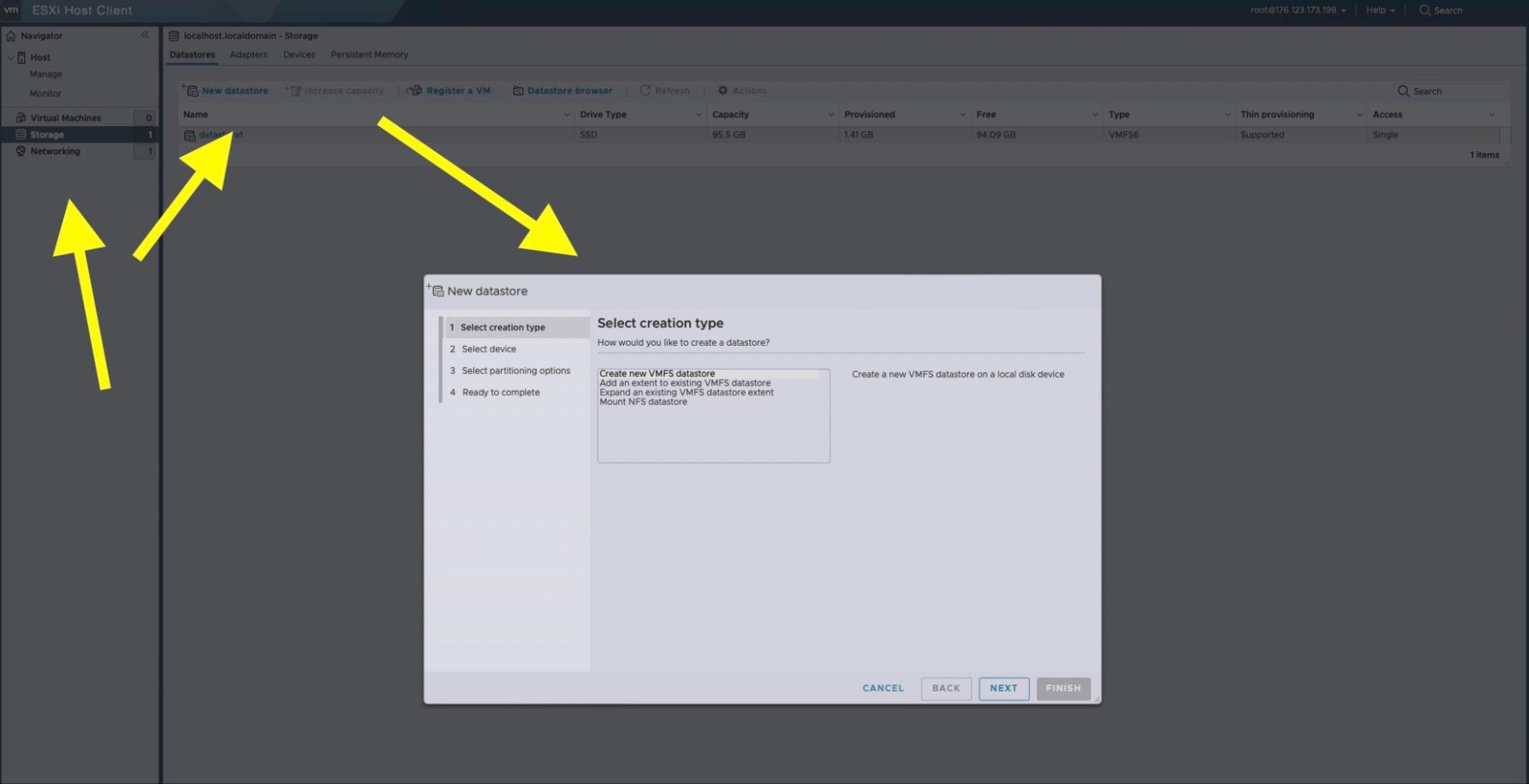Open the Capacity column dropdown arrow
Viewport: 1529px width, 784px height.
(831, 115)
